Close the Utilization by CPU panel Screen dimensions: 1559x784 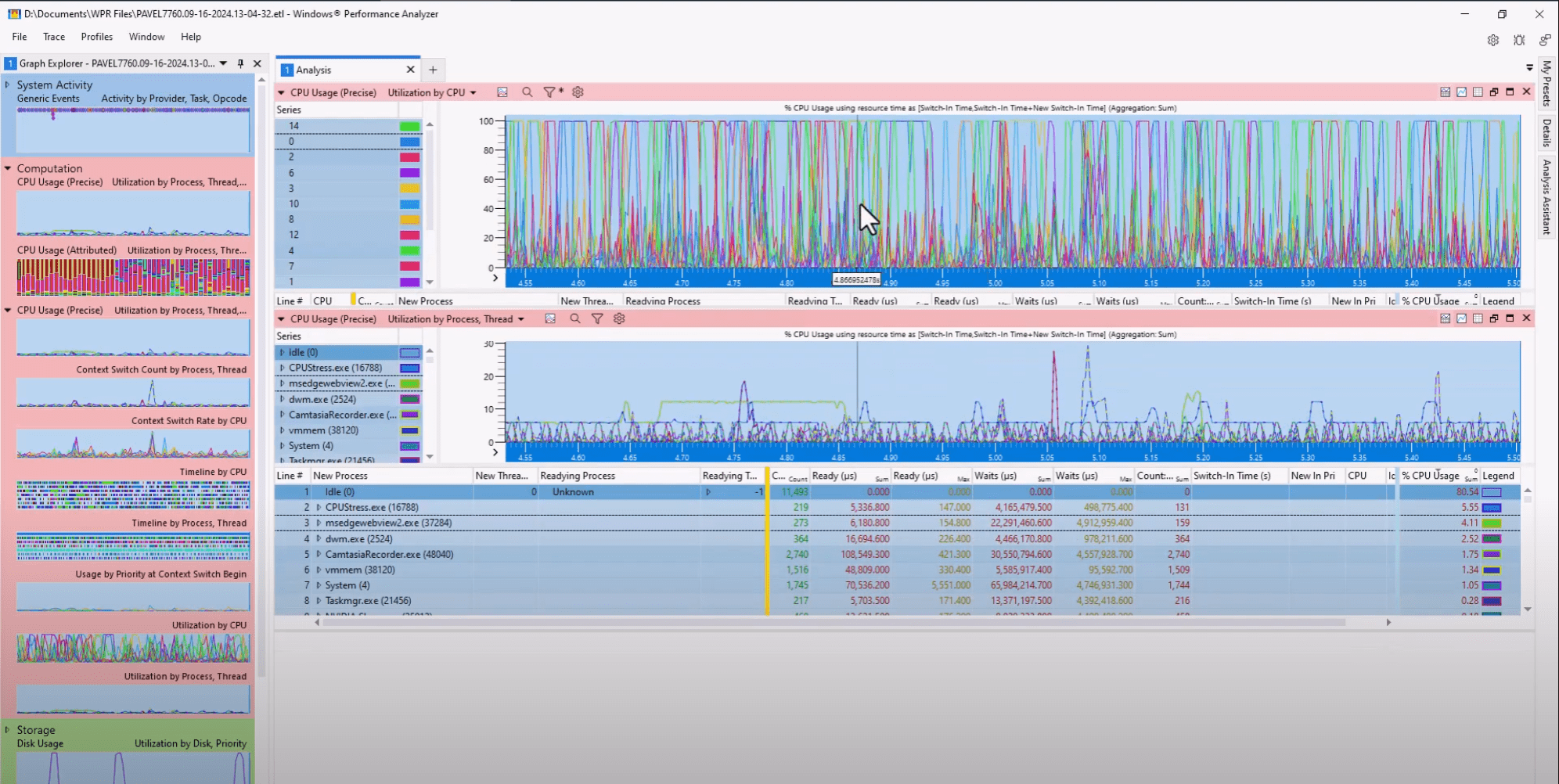(x=1526, y=92)
